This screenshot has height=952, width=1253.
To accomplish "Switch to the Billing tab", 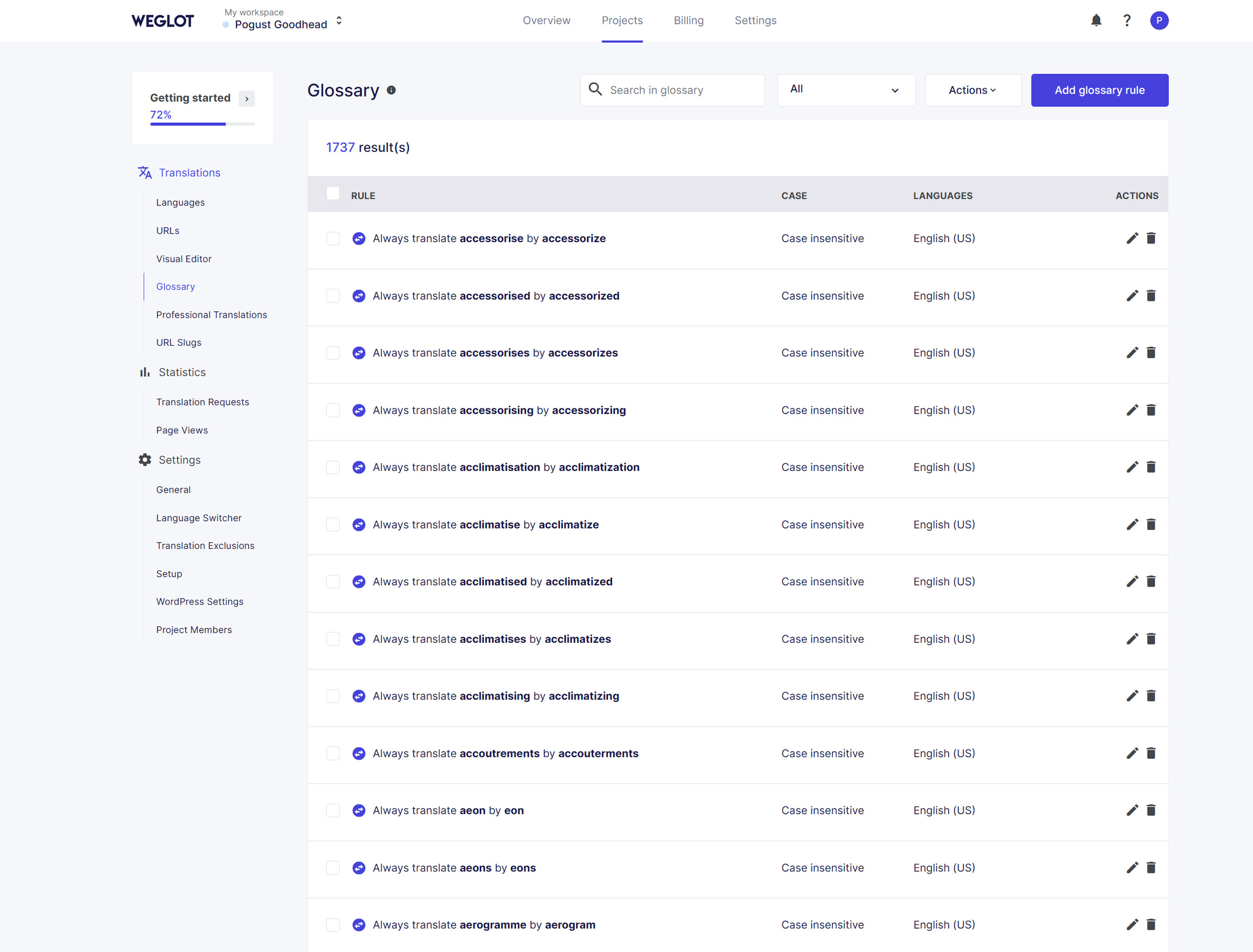I will pyautogui.click(x=688, y=21).
